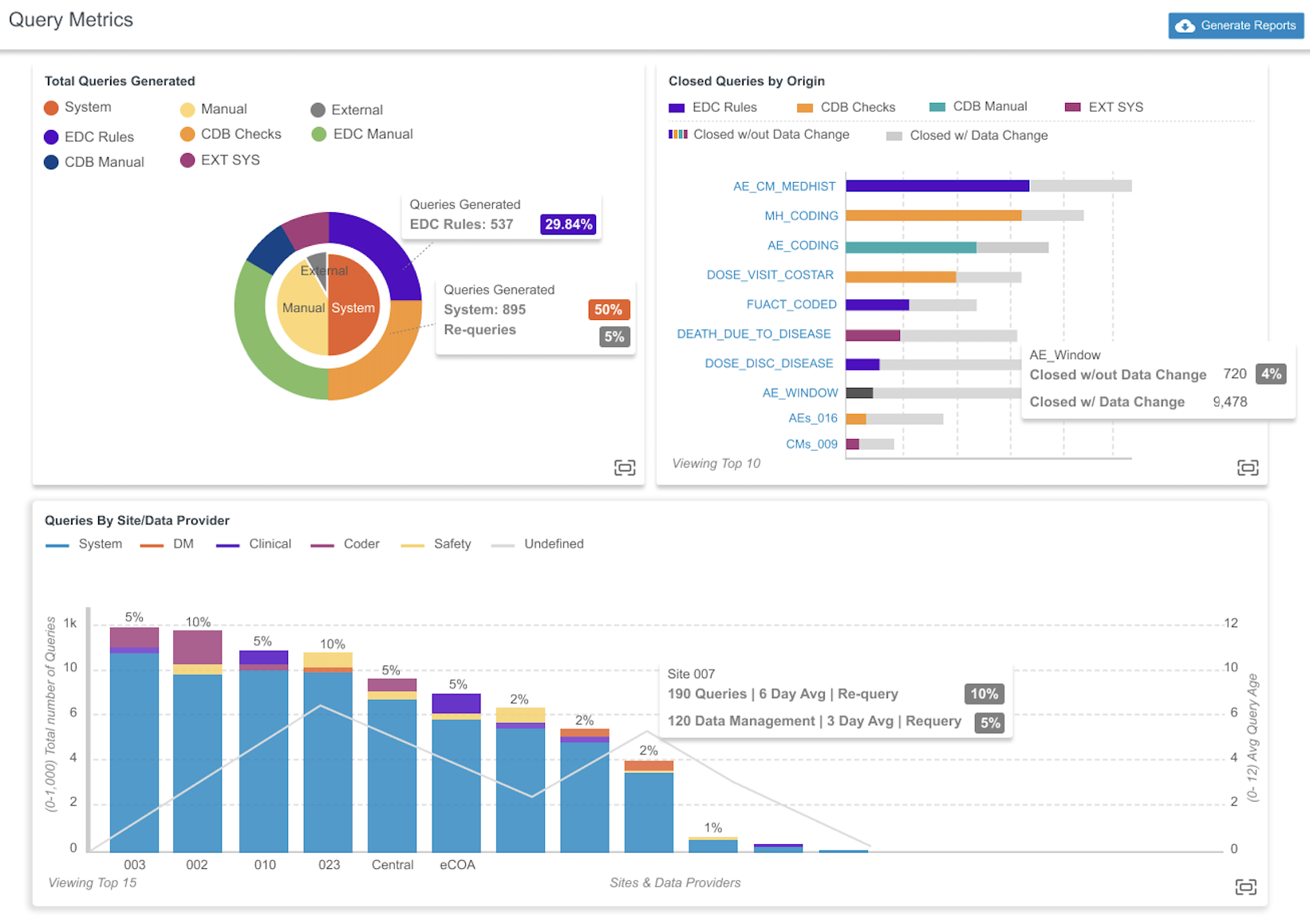Open the AE_CM_MEDHIST query link

[783, 187]
